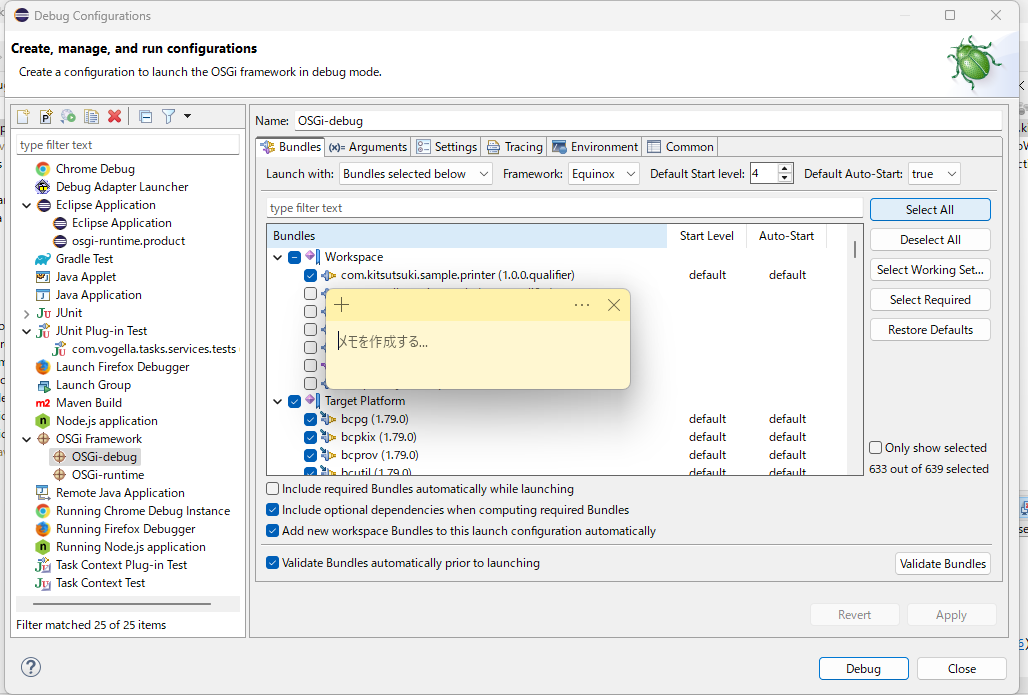
Task: Toggle the Workspace bundles checkbox
Action: [x=294, y=257]
